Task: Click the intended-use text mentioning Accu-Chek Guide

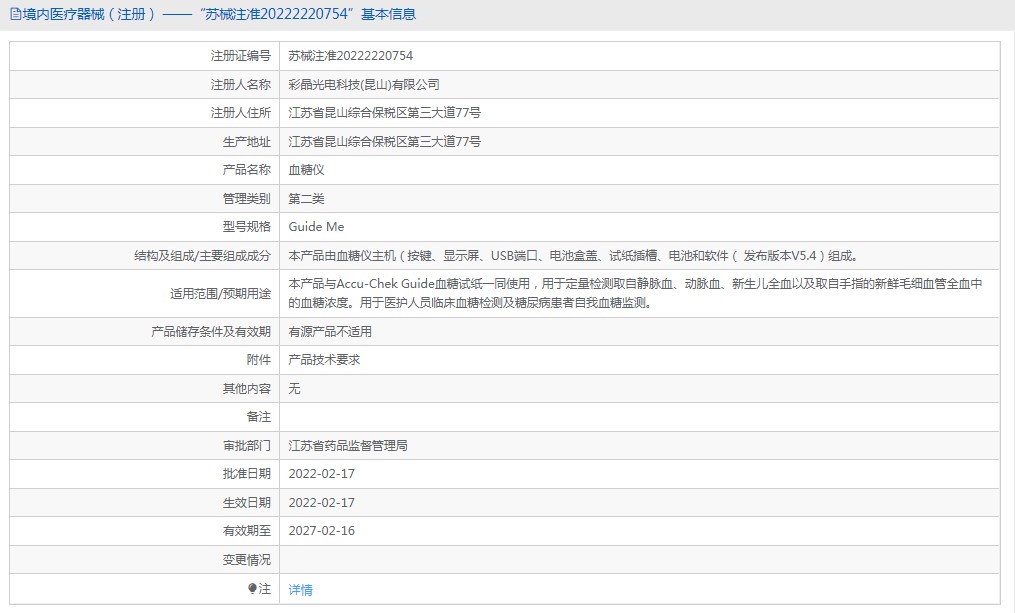Action: tap(635, 293)
